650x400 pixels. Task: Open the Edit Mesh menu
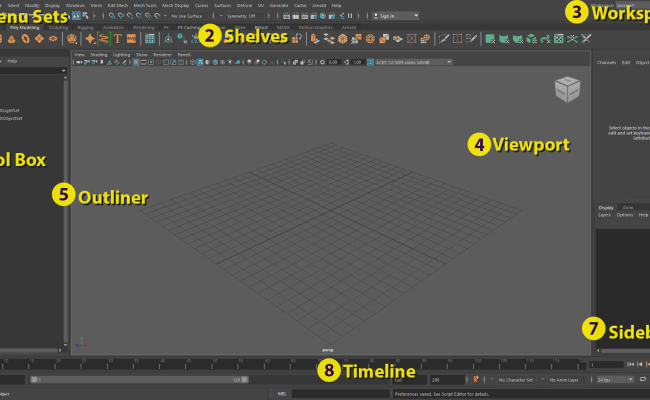pyautogui.click(x=118, y=5)
